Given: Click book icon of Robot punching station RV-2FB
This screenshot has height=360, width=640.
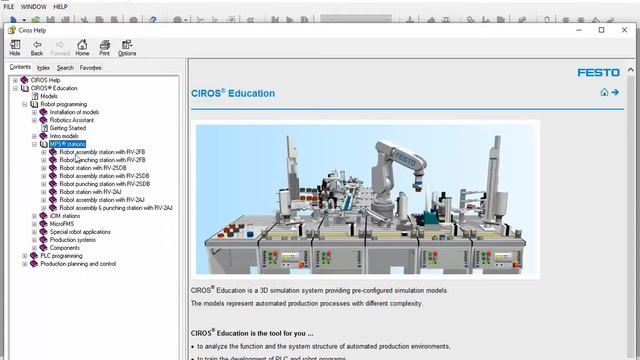Looking at the screenshot, I should (53, 160).
